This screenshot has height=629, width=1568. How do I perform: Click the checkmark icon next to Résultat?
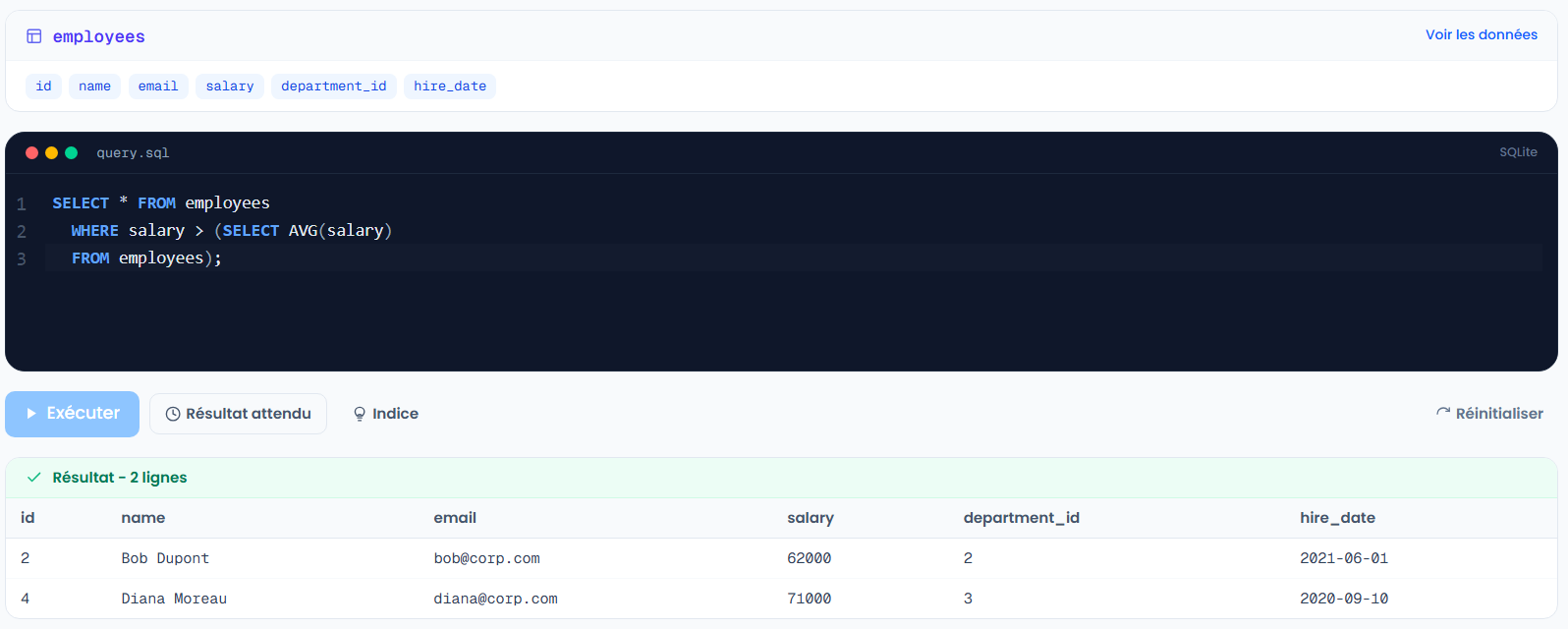(34, 478)
